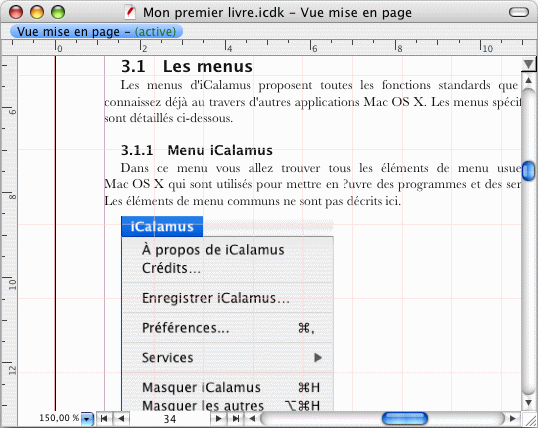Image resolution: width=538 pixels, height=428 pixels.
Task: Go to the first page button
Action: [x=103, y=419]
